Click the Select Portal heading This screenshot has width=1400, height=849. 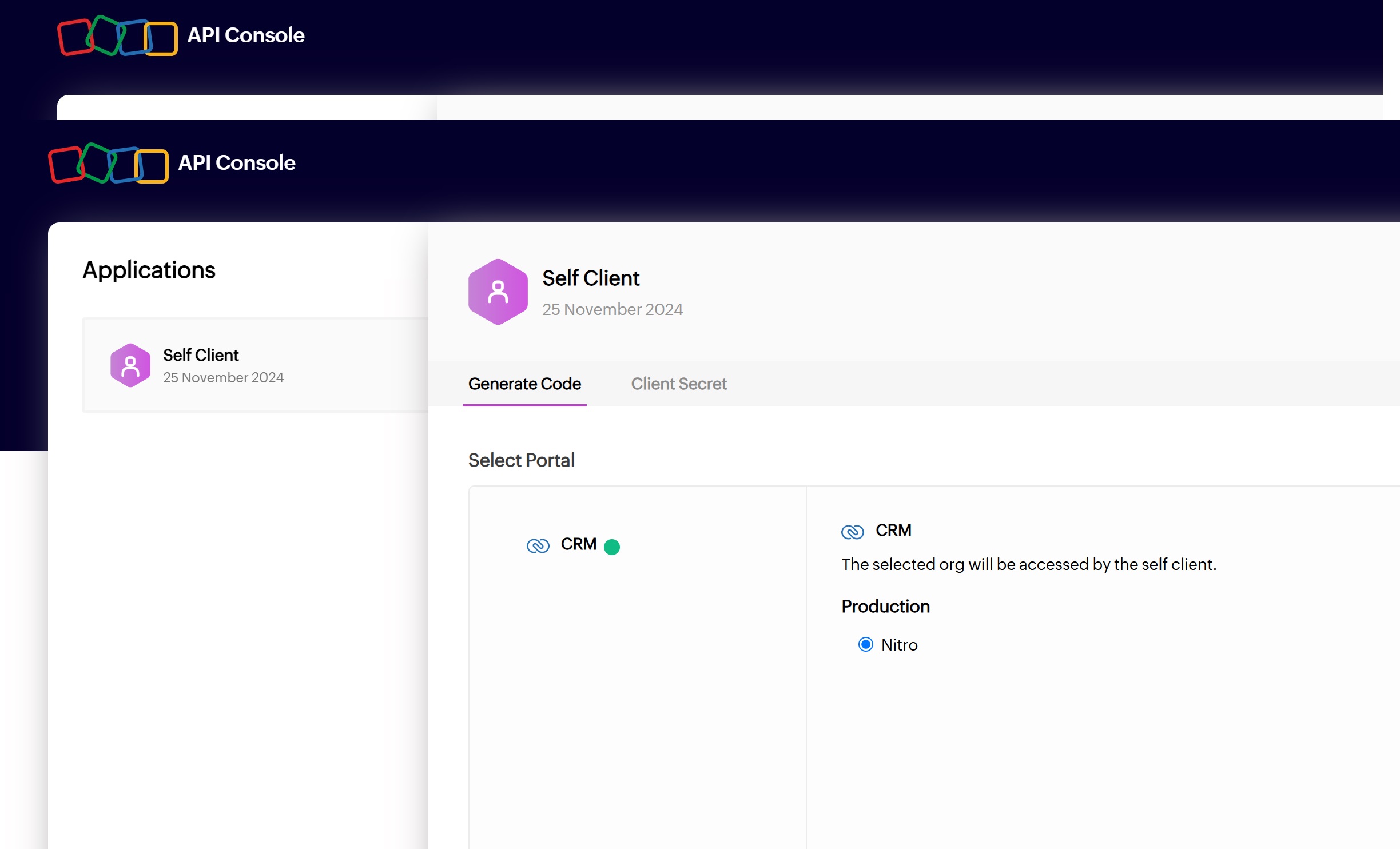pos(521,460)
